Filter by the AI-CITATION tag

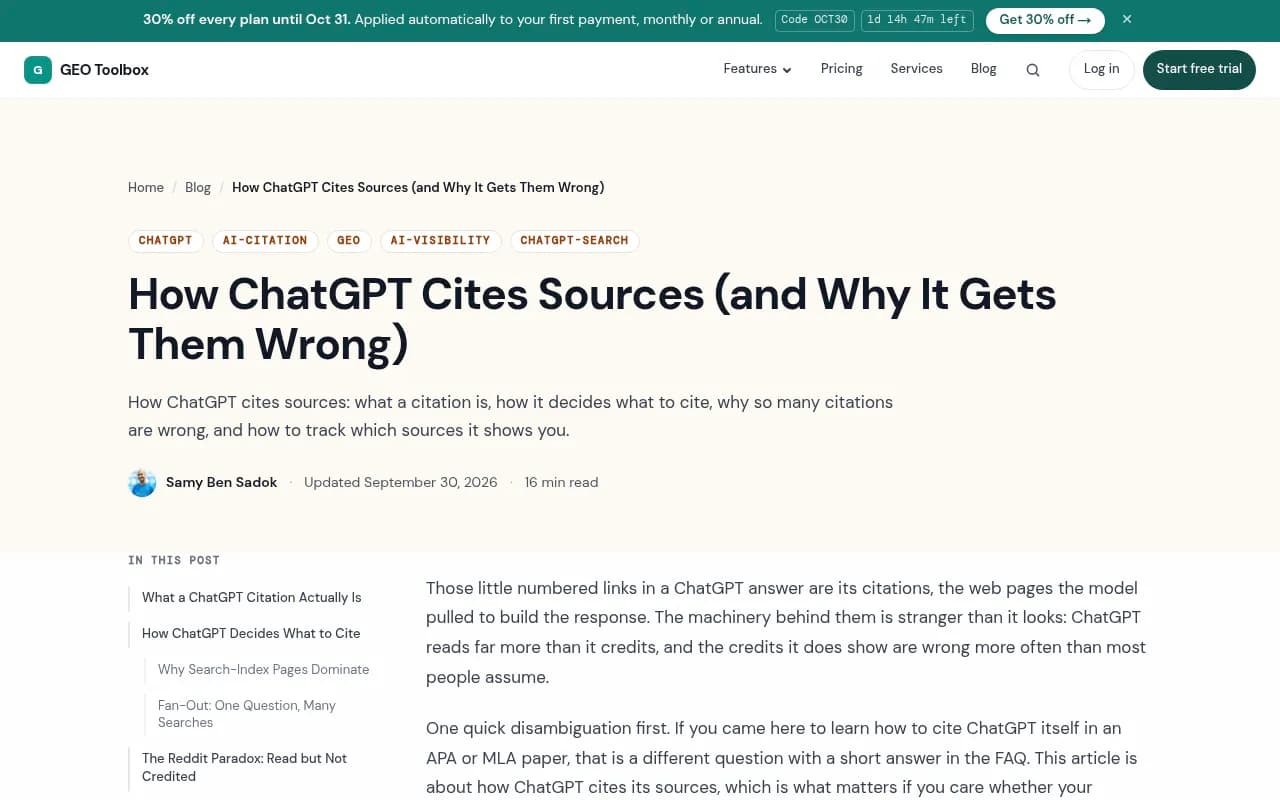[x=265, y=241]
